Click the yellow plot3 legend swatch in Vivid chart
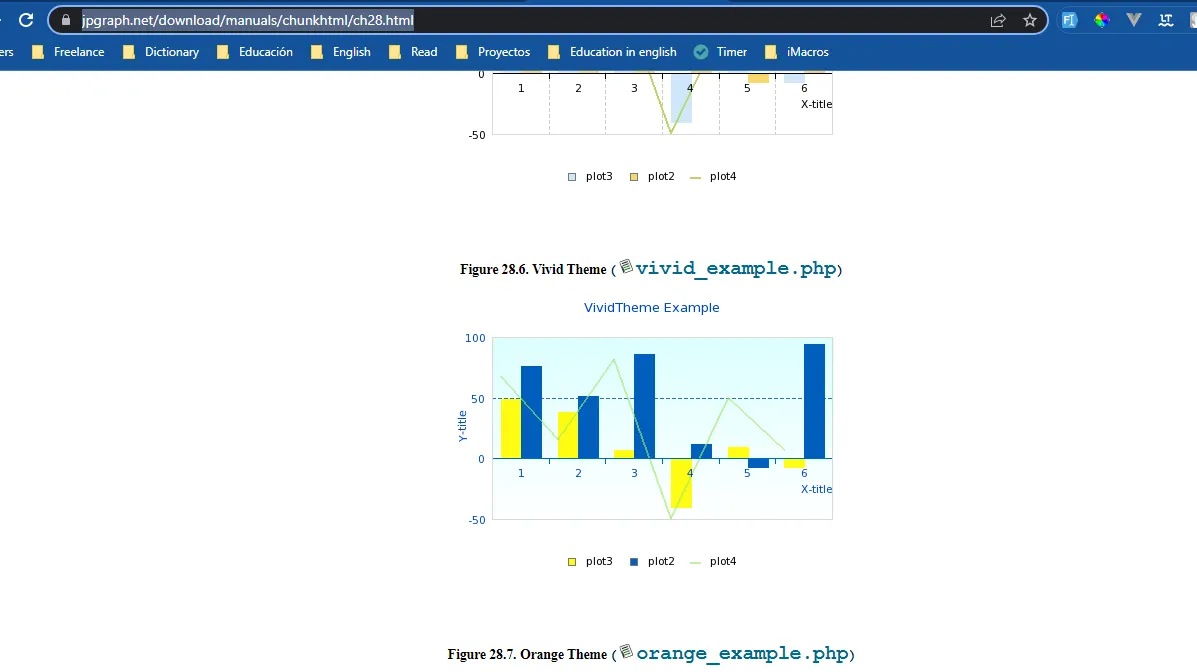This screenshot has width=1197, height=672. pyautogui.click(x=572, y=562)
